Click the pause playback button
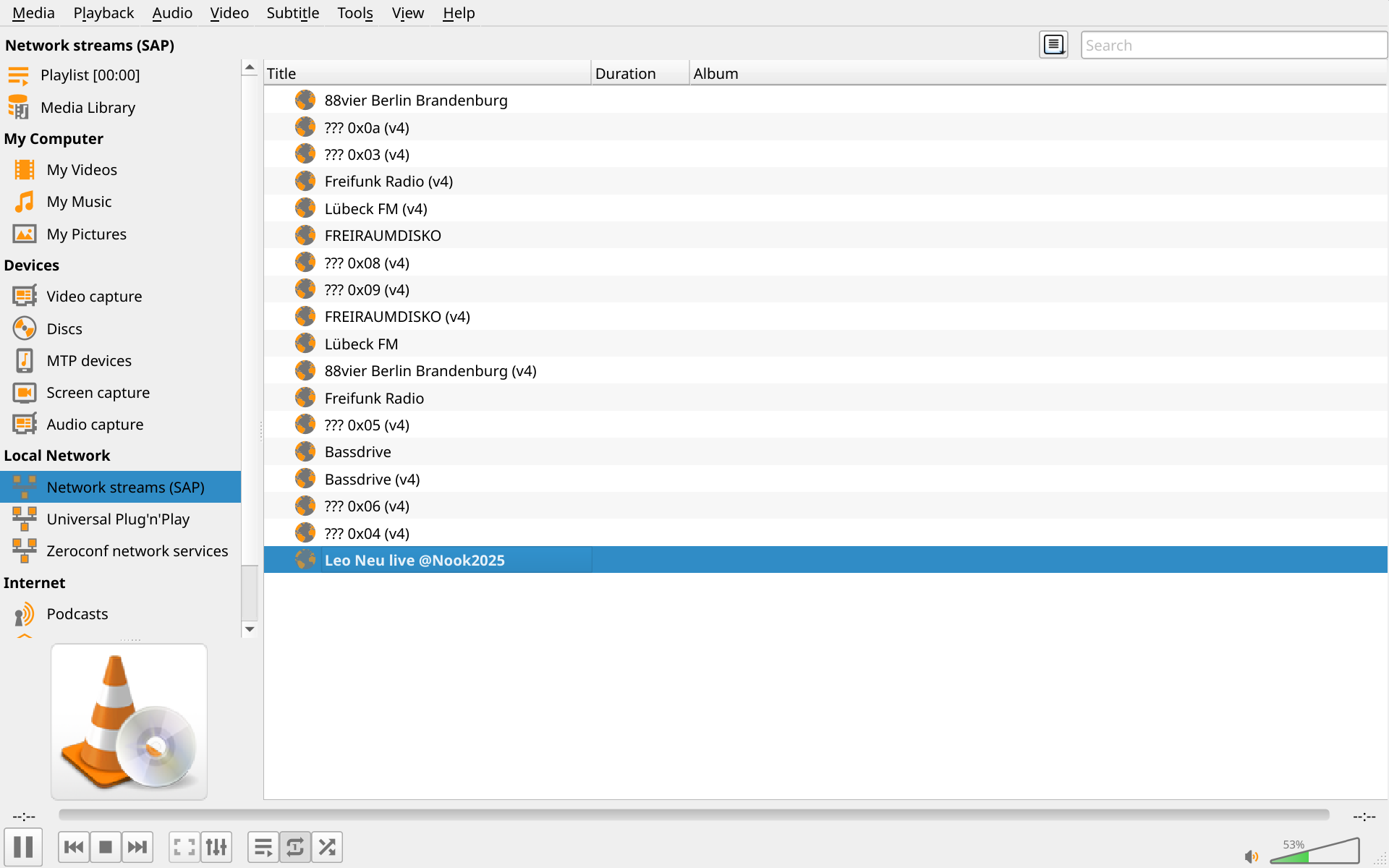The image size is (1389, 868). pos(23,846)
